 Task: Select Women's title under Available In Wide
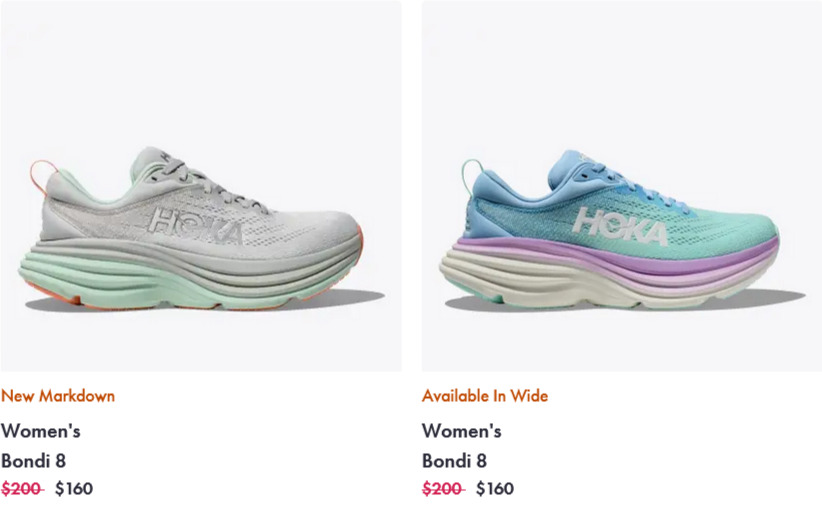coord(462,431)
